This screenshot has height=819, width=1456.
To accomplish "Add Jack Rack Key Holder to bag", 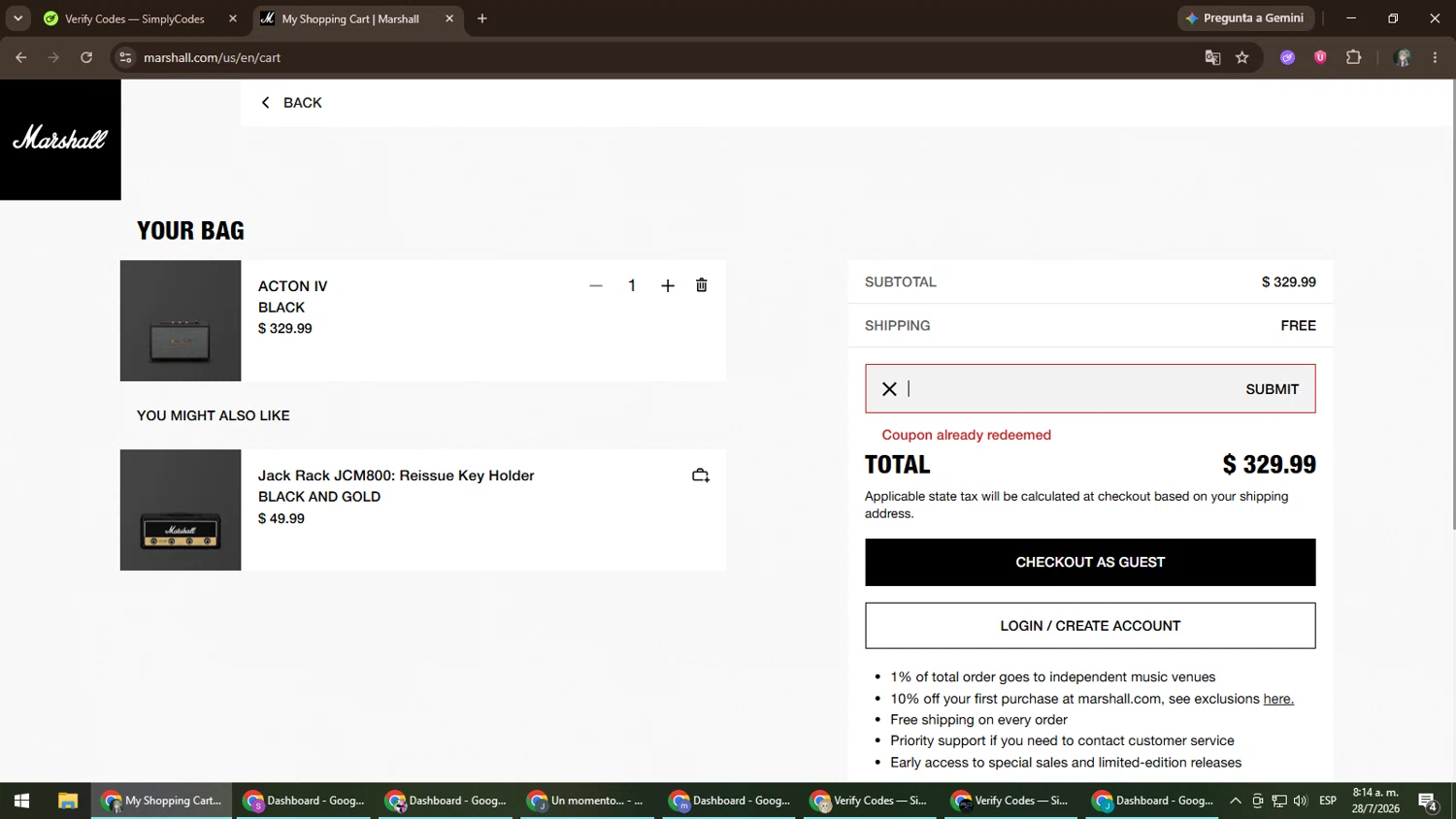I will click(701, 475).
